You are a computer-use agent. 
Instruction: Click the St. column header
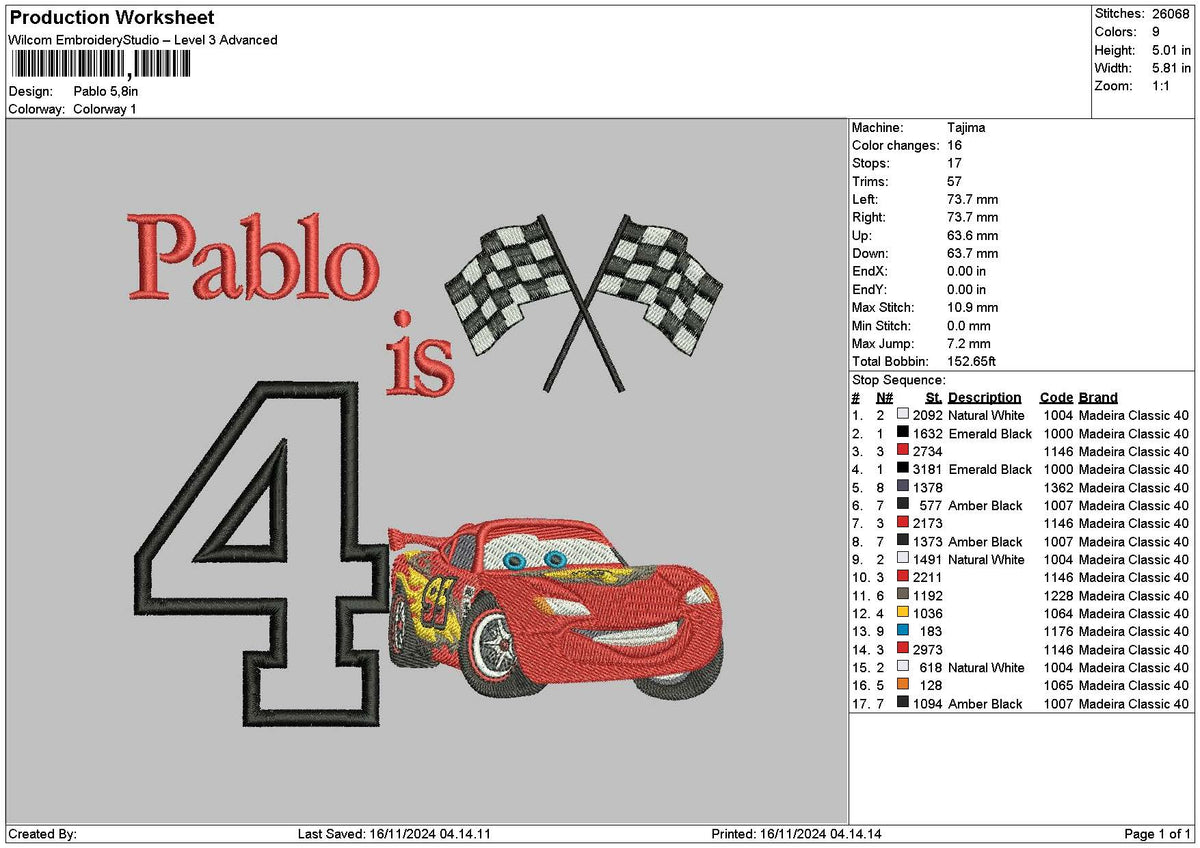coord(934,398)
